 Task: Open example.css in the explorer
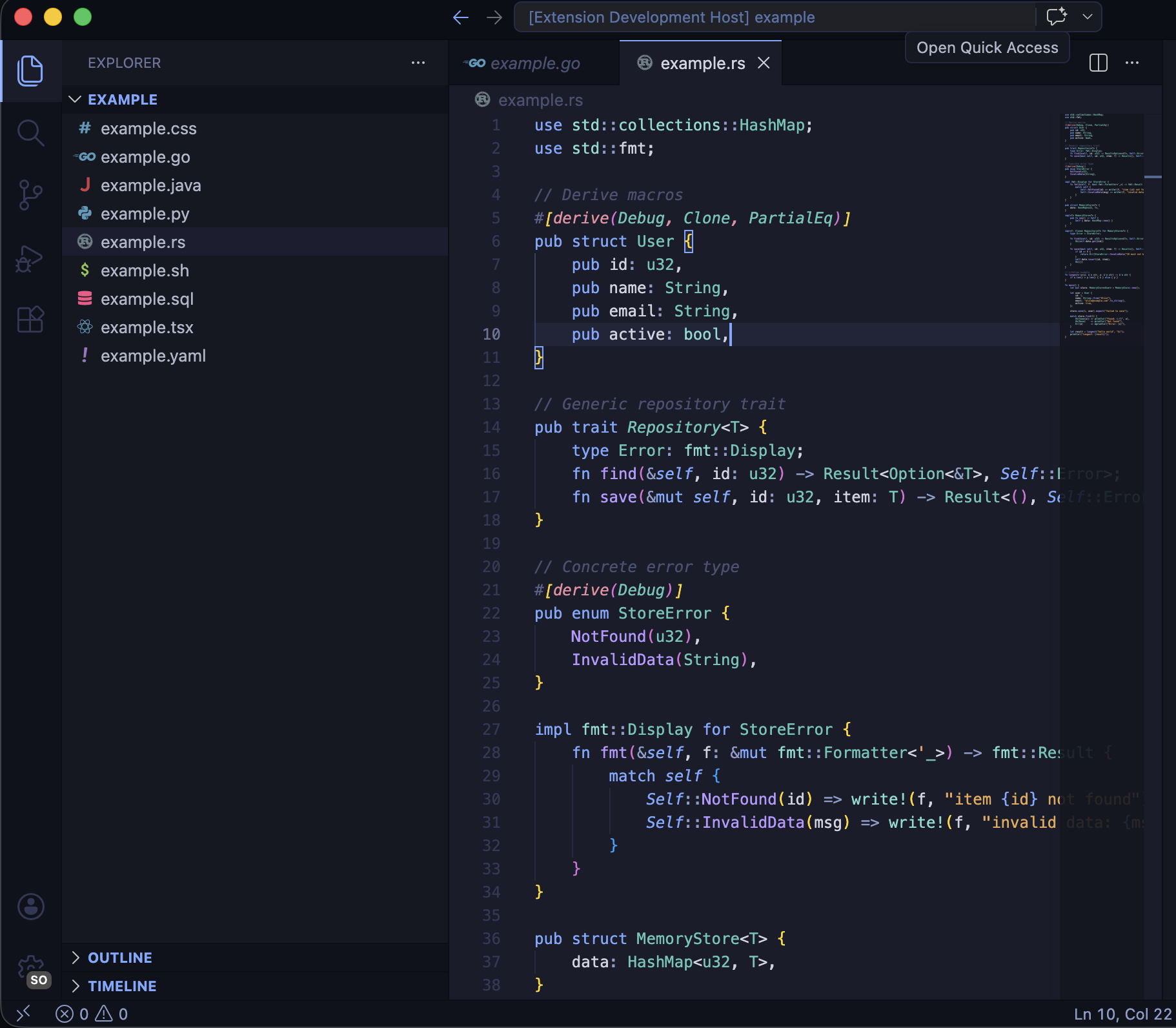255,128
